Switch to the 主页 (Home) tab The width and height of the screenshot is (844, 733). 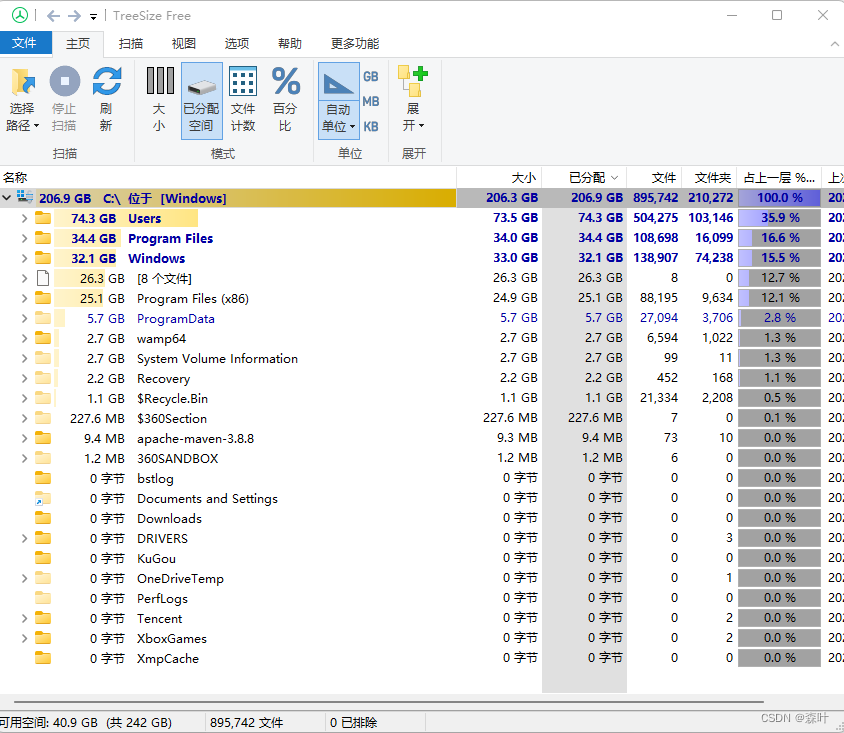(x=78, y=44)
